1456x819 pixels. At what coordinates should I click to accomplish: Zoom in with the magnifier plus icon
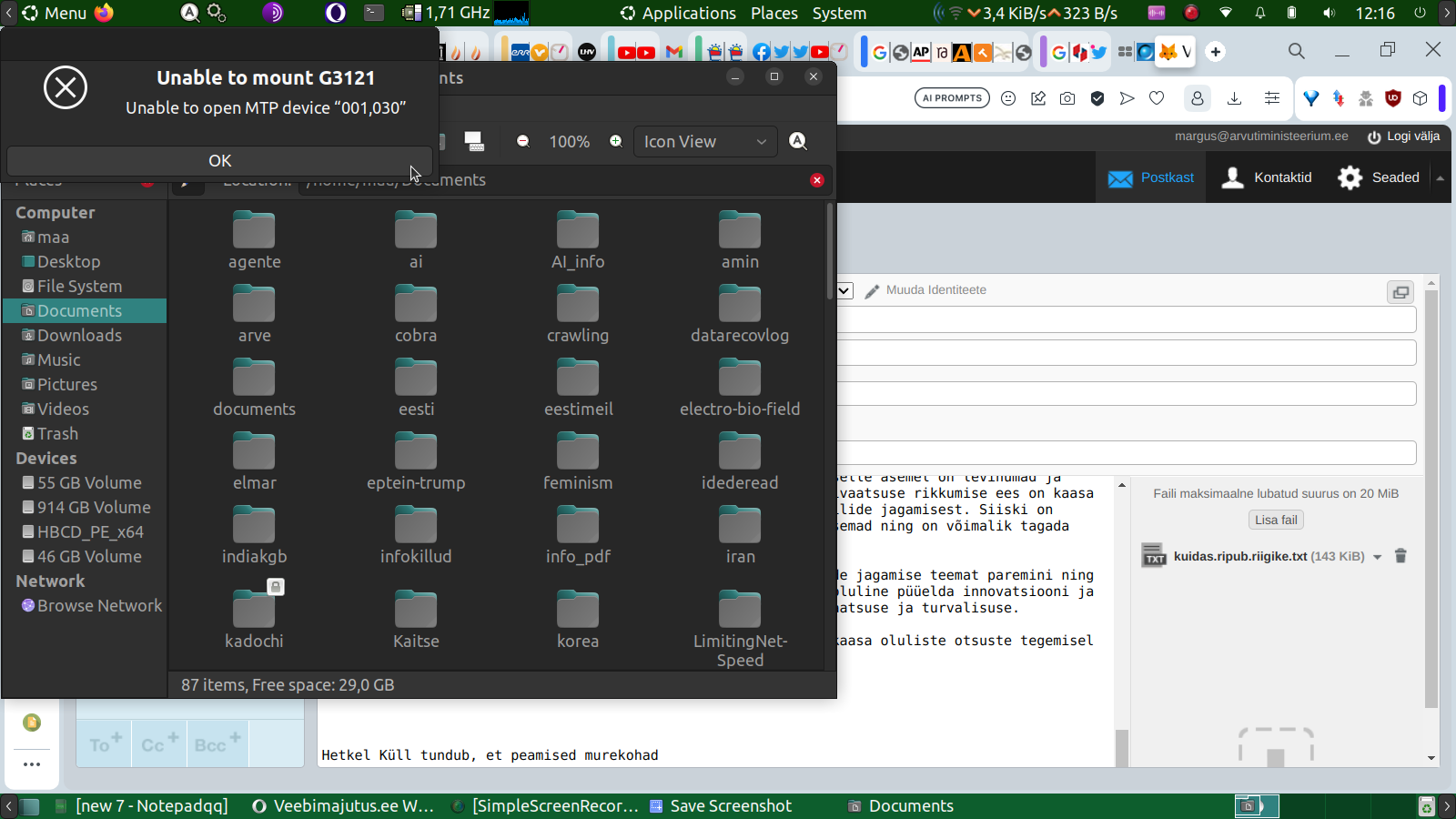click(x=616, y=141)
